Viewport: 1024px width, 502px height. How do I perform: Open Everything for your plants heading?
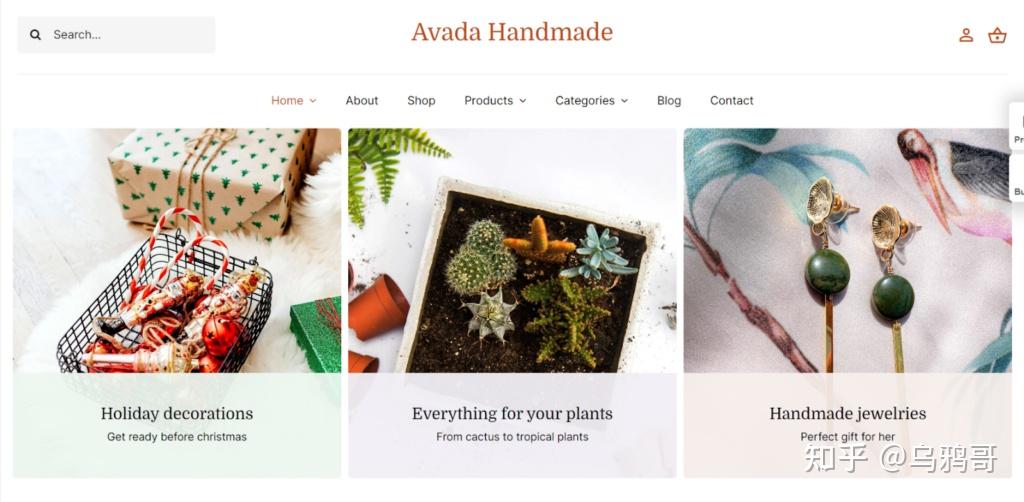point(512,413)
